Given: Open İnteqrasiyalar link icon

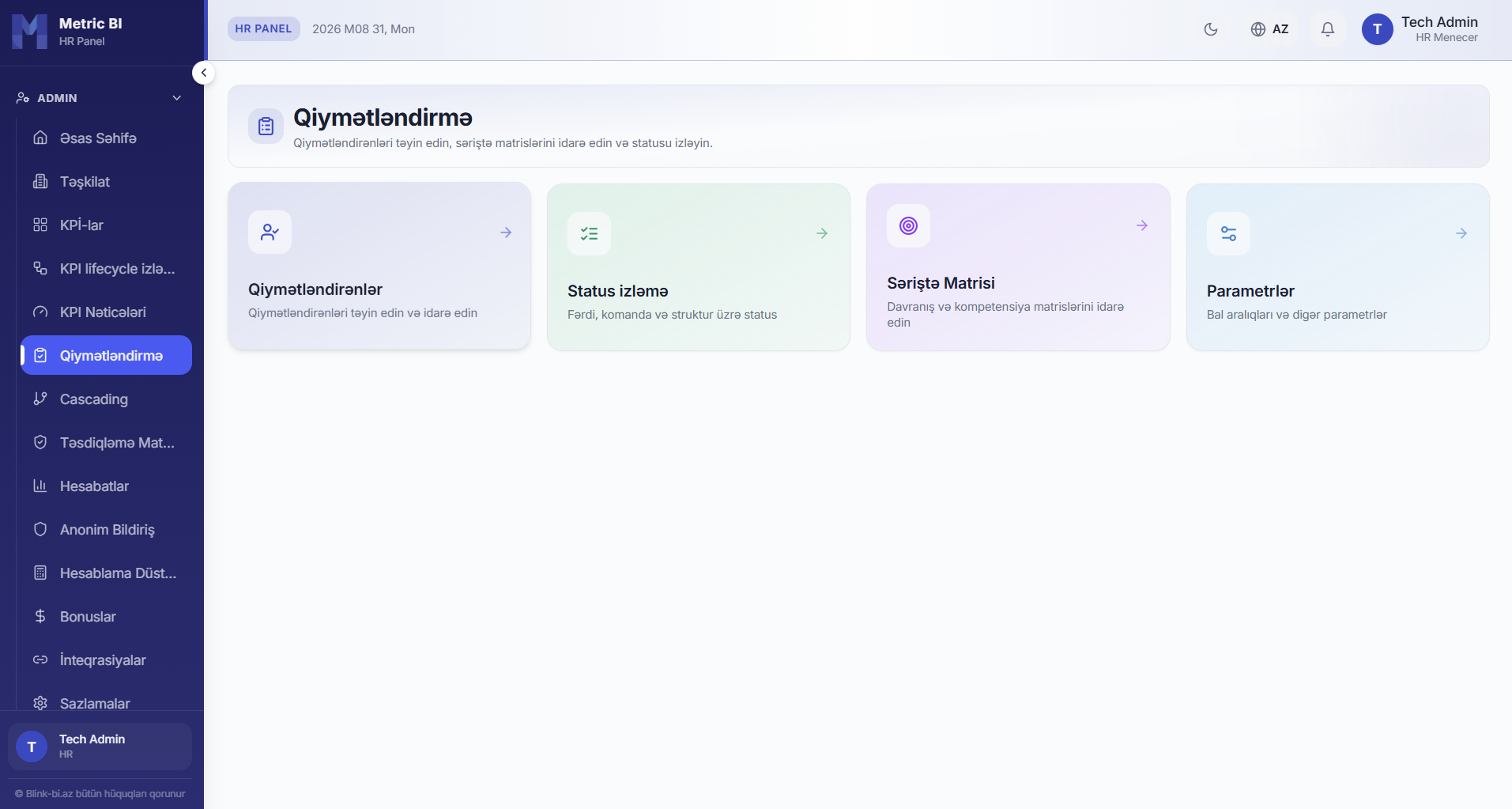Looking at the screenshot, I should click(40, 660).
